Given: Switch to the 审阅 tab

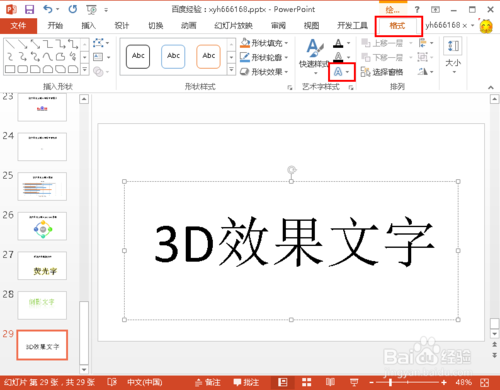Looking at the screenshot, I should [x=278, y=25].
